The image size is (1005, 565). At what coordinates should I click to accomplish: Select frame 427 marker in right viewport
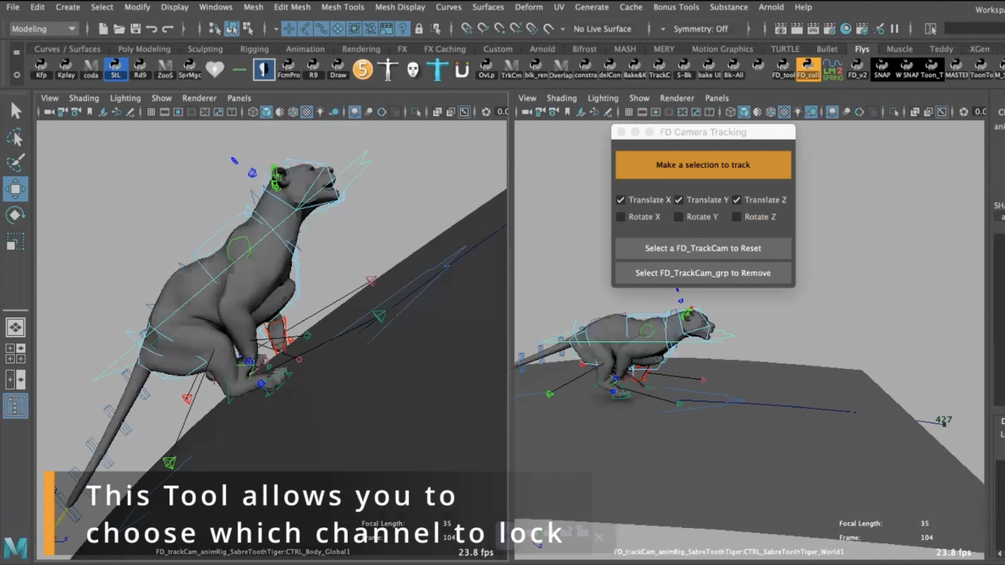(943, 420)
